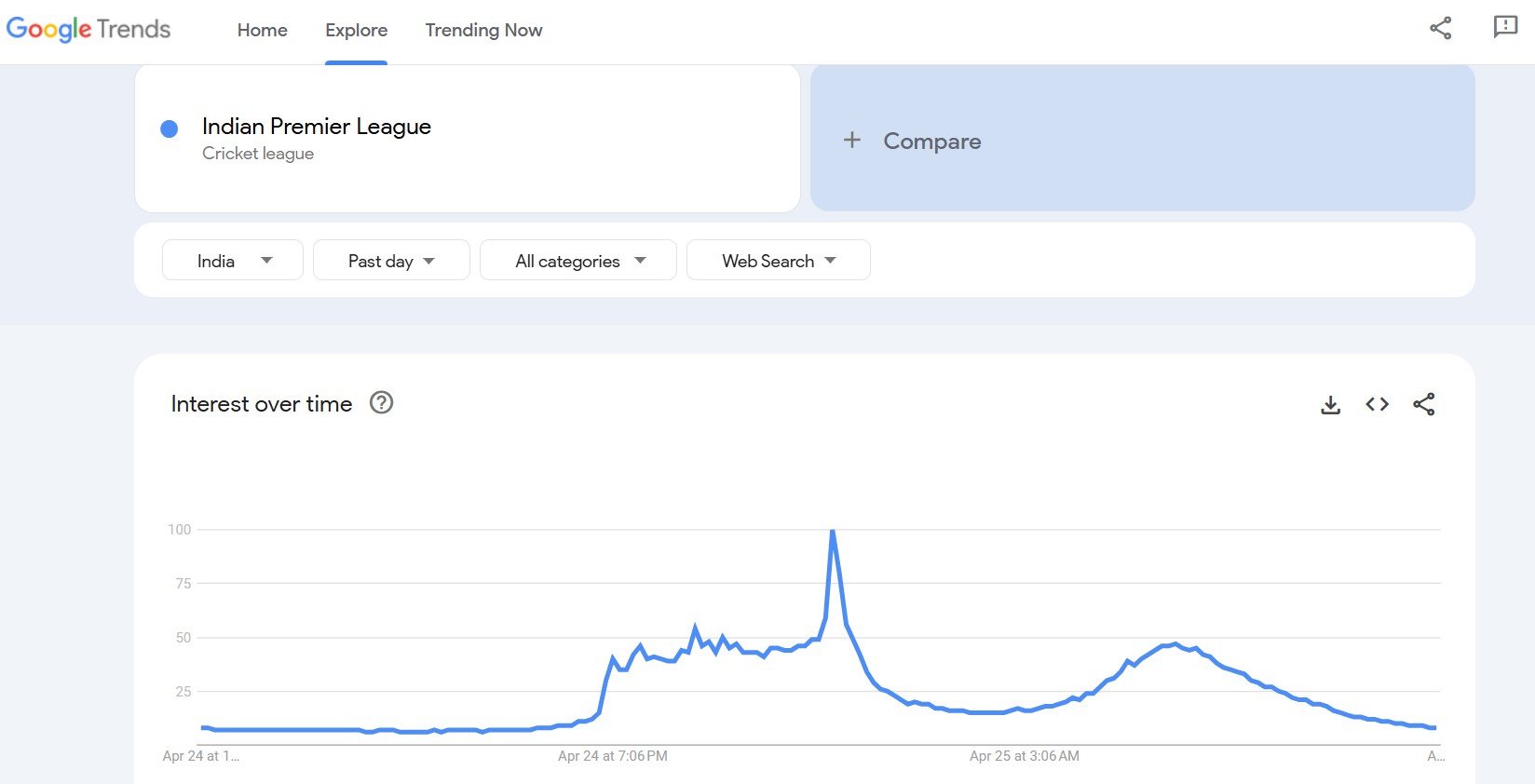Click the blue color dot beside search term
Viewport: 1535px width, 784px height.
[170, 128]
